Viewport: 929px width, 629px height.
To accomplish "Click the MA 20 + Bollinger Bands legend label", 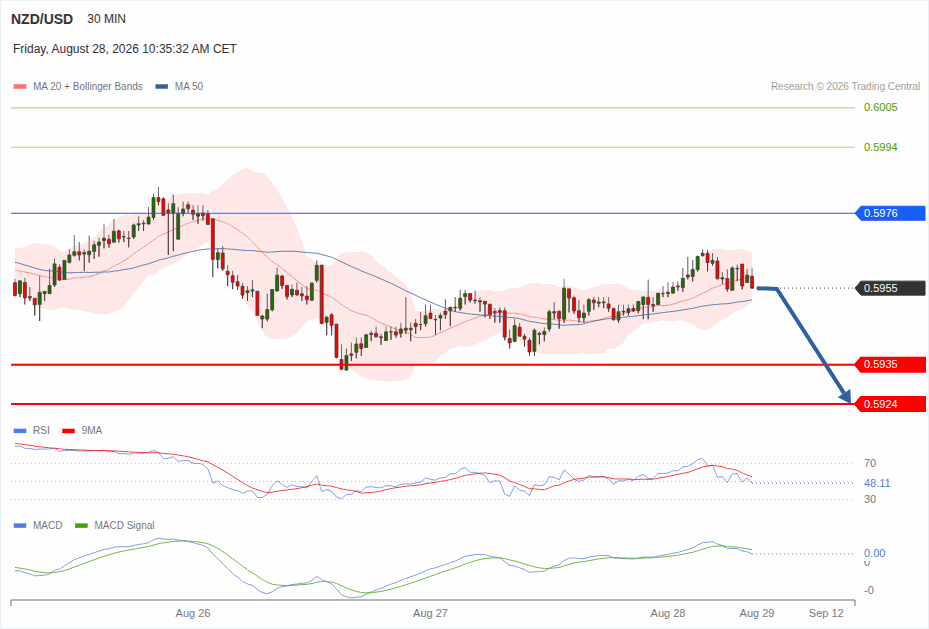I will click(x=88, y=86).
